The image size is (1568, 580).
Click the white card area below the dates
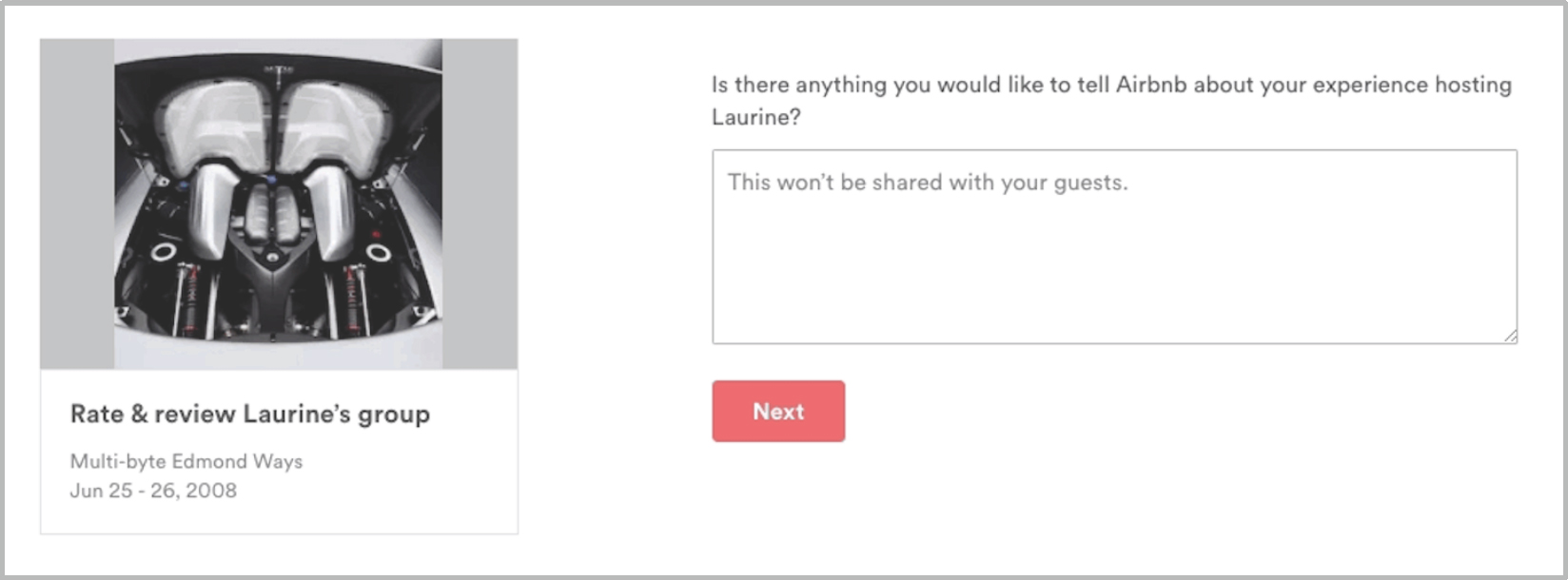point(279,518)
